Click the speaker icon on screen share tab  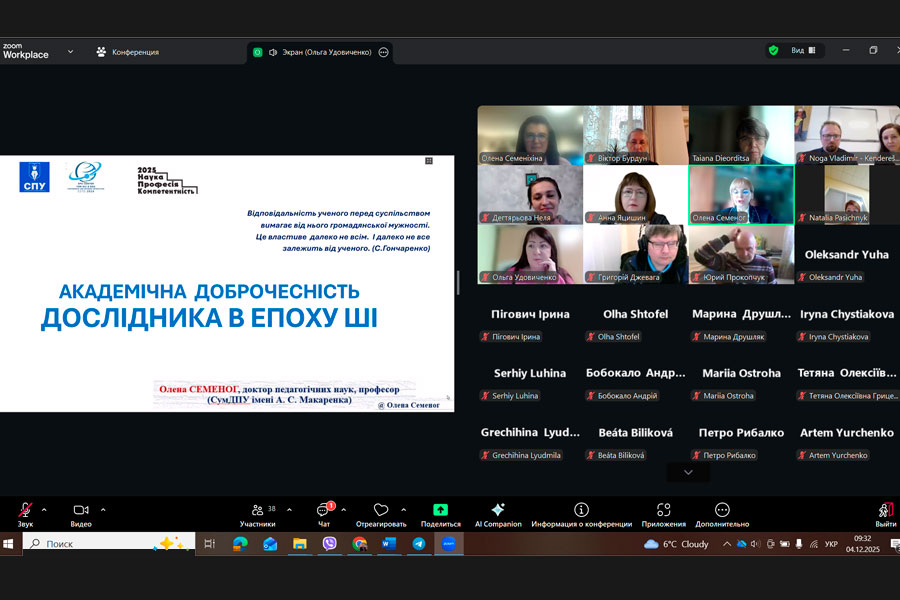click(273, 52)
